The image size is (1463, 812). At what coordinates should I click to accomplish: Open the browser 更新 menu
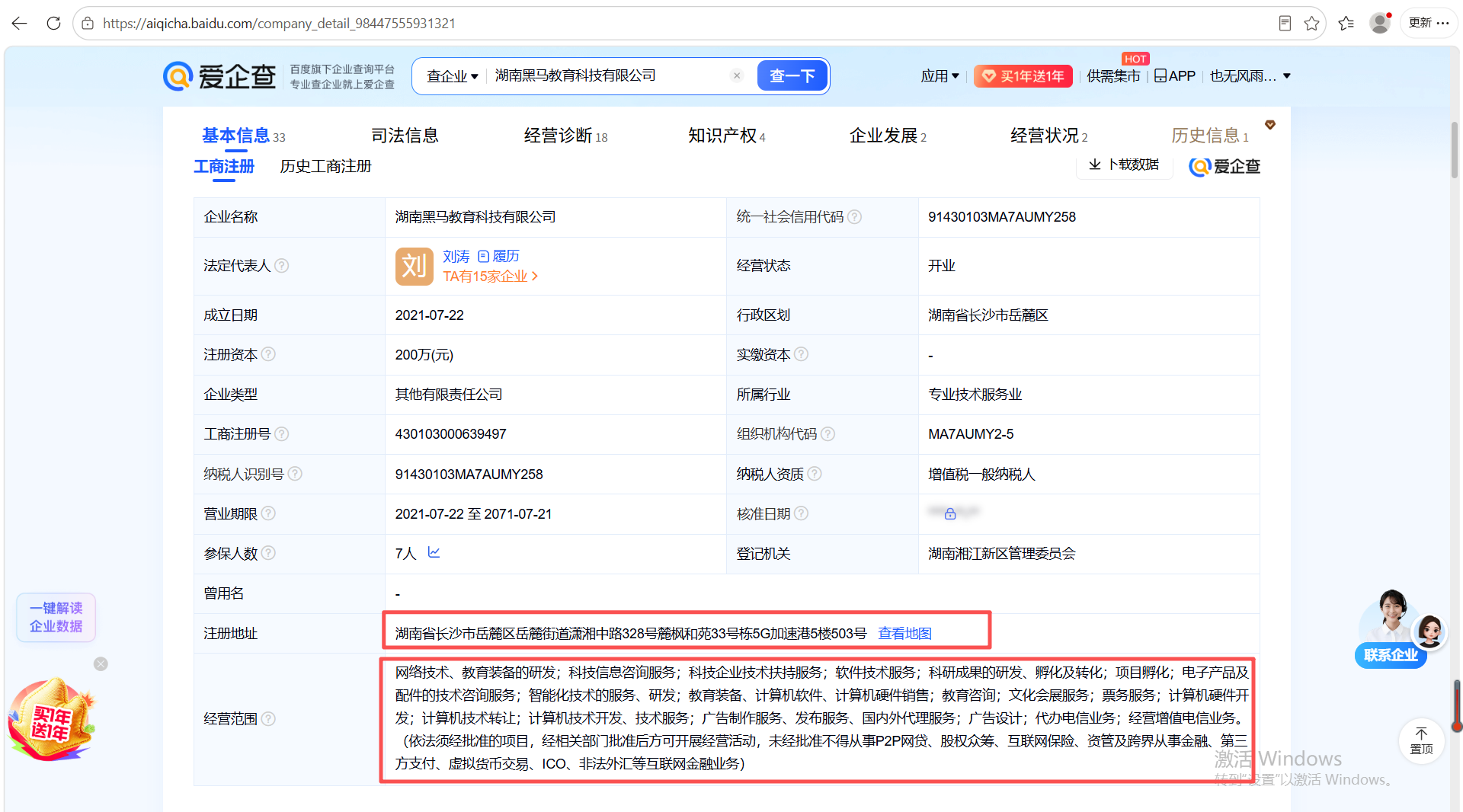coord(1429,23)
